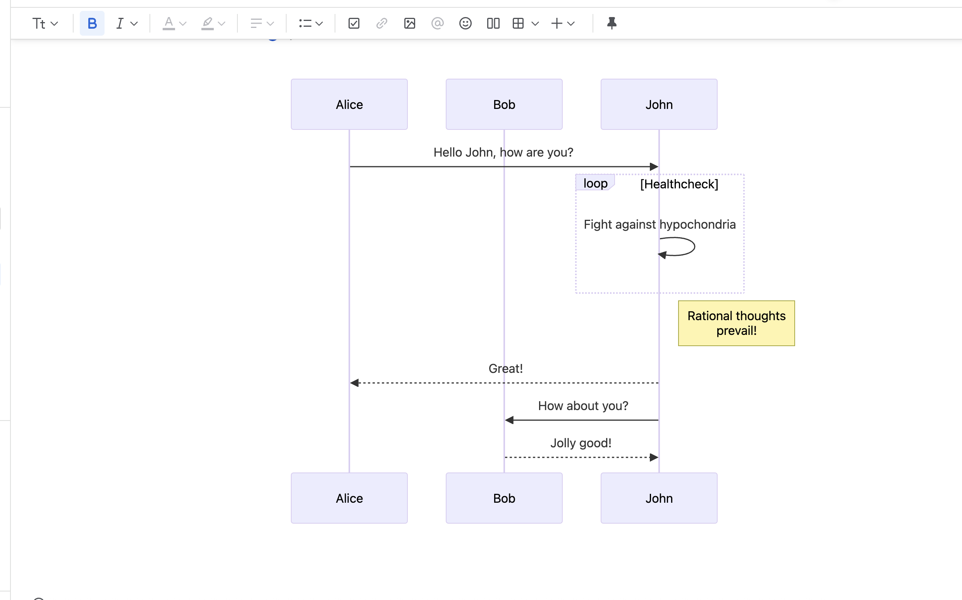
Task: Click the mention @ icon
Action: pos(437,23)
